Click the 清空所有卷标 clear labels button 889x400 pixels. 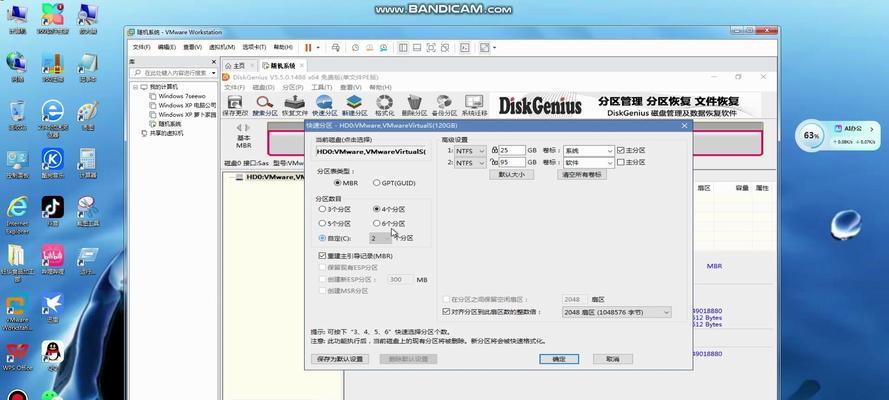(x=582, y=175)
